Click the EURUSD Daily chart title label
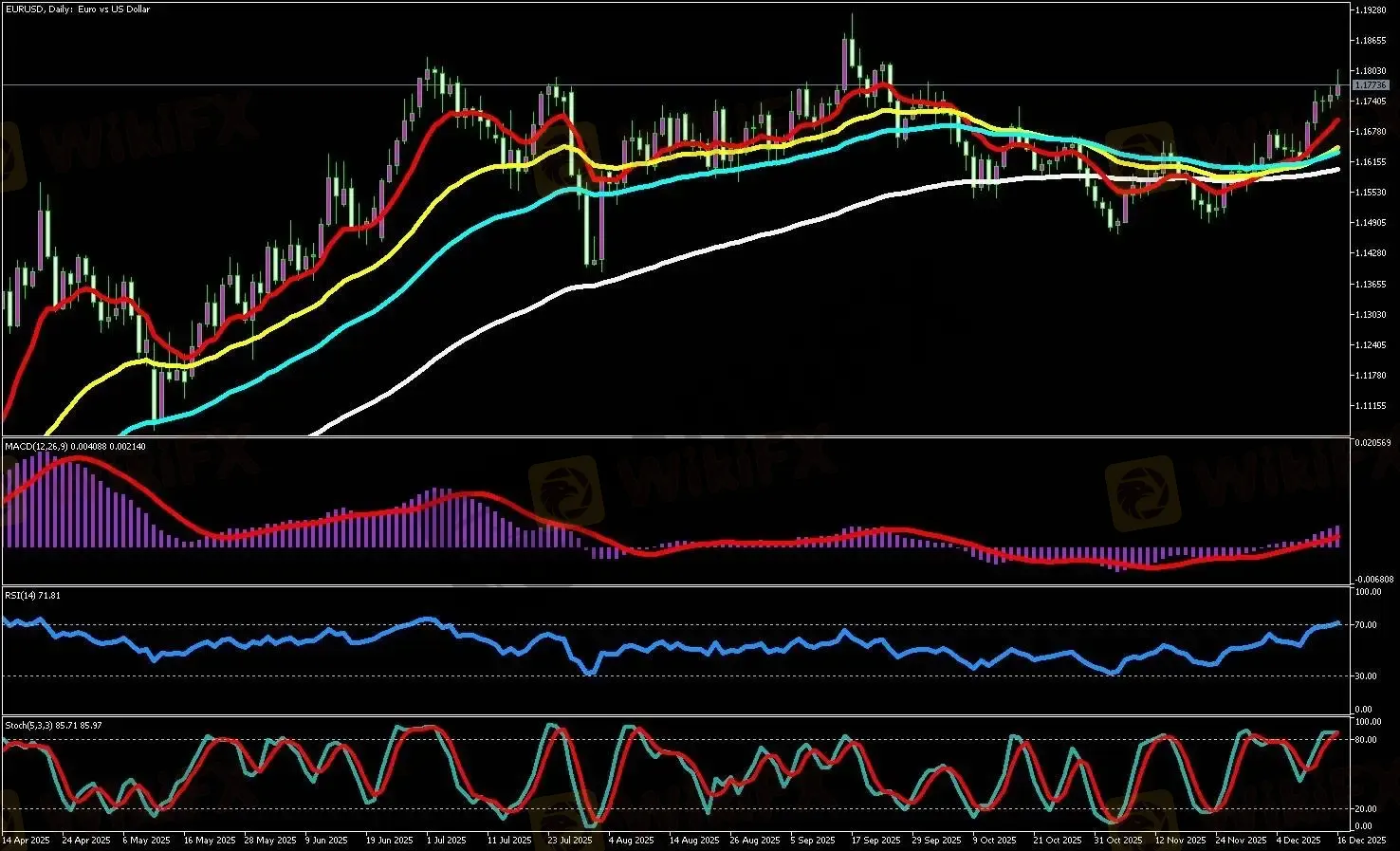This screenshot has height=851, width=1400. [x=77, y=9]
